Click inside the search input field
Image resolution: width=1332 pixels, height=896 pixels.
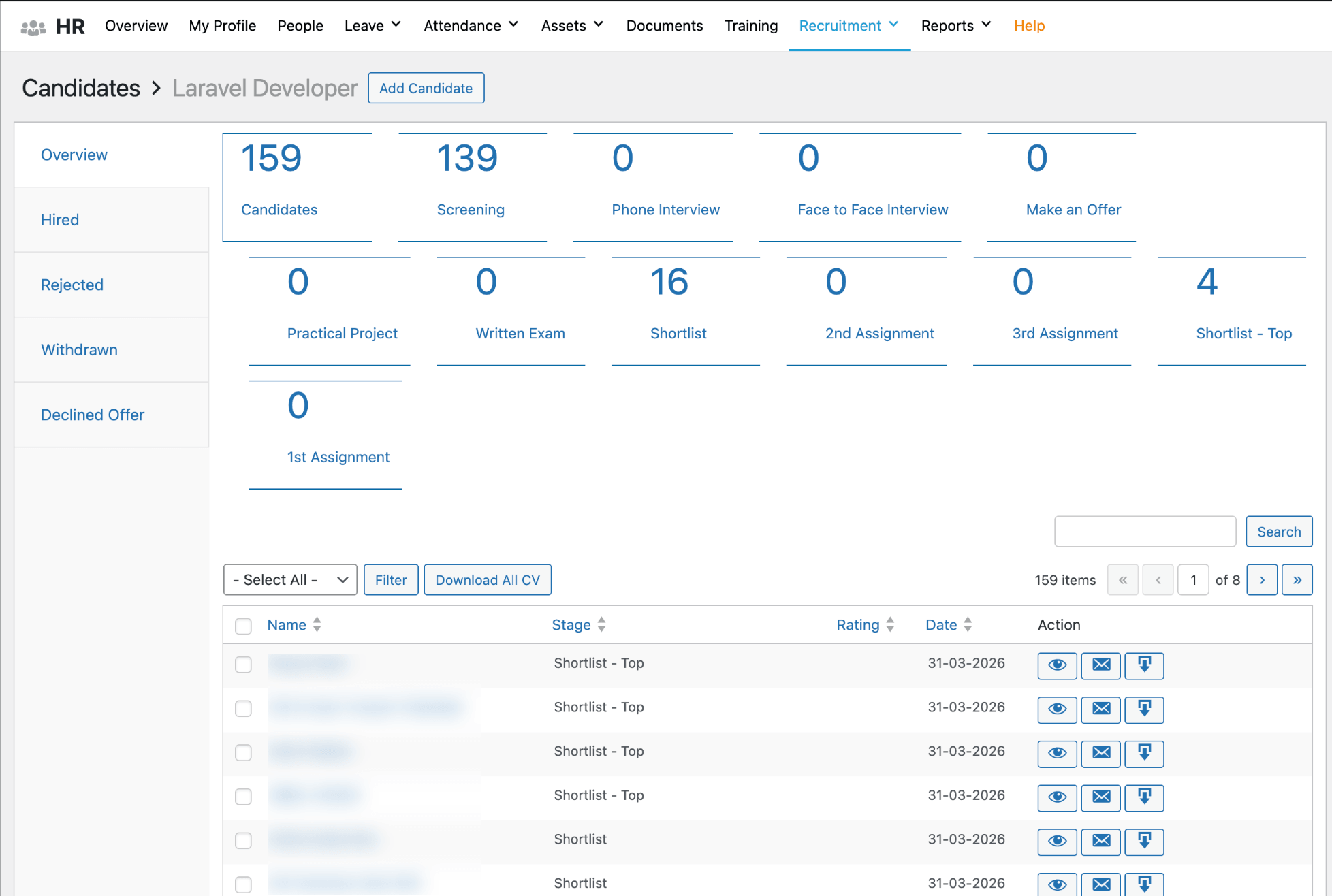coord(1144,531)
